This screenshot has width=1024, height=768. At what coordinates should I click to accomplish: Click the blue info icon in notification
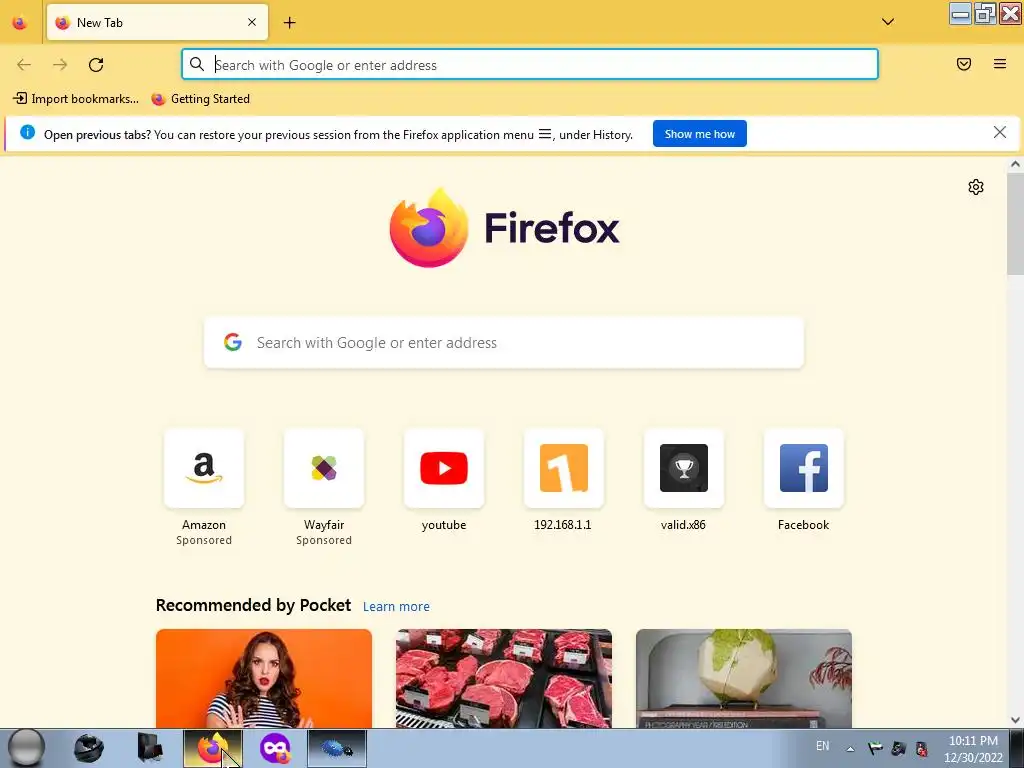(x=27, y=133)
